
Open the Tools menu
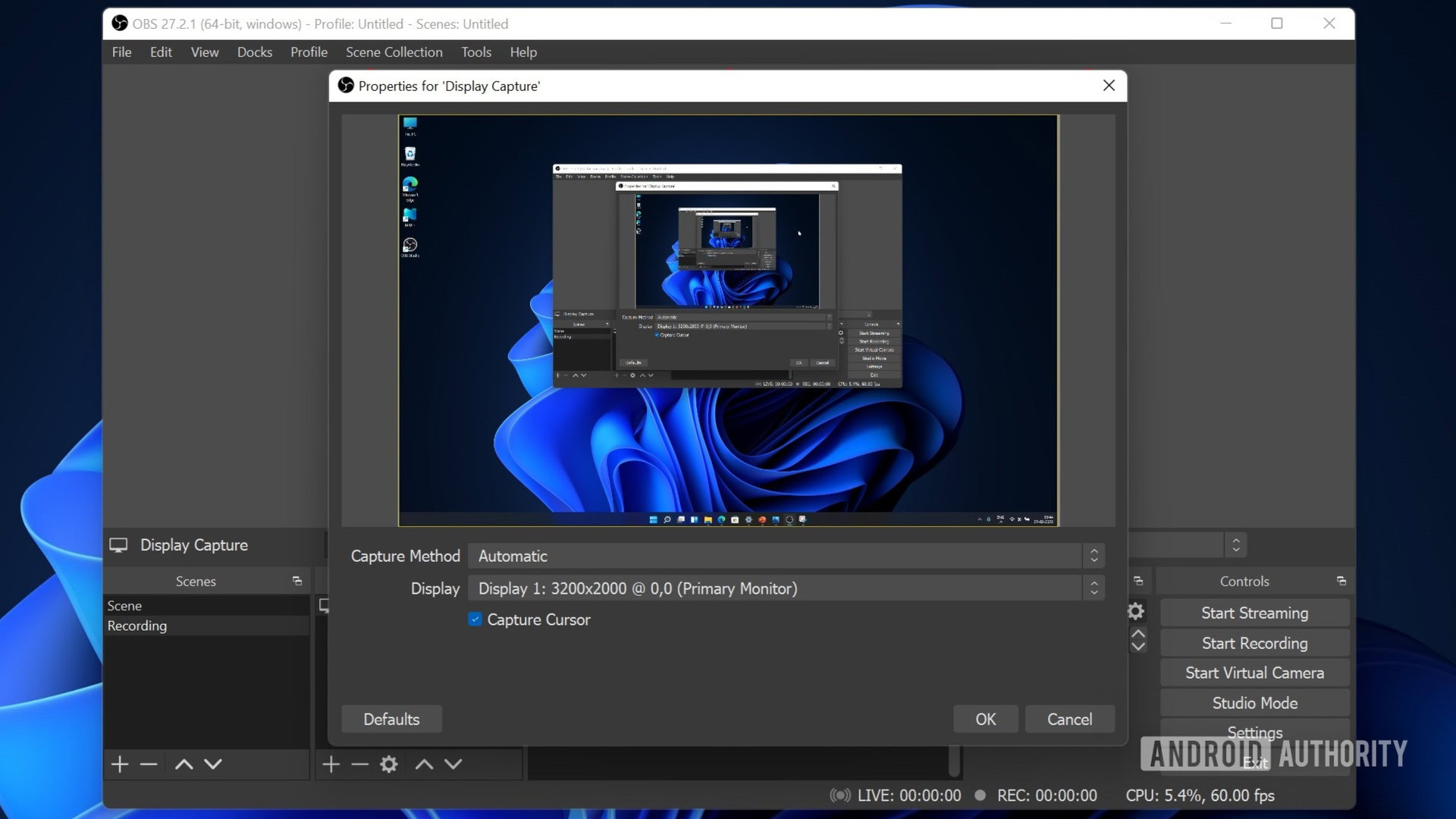point(476,52)
